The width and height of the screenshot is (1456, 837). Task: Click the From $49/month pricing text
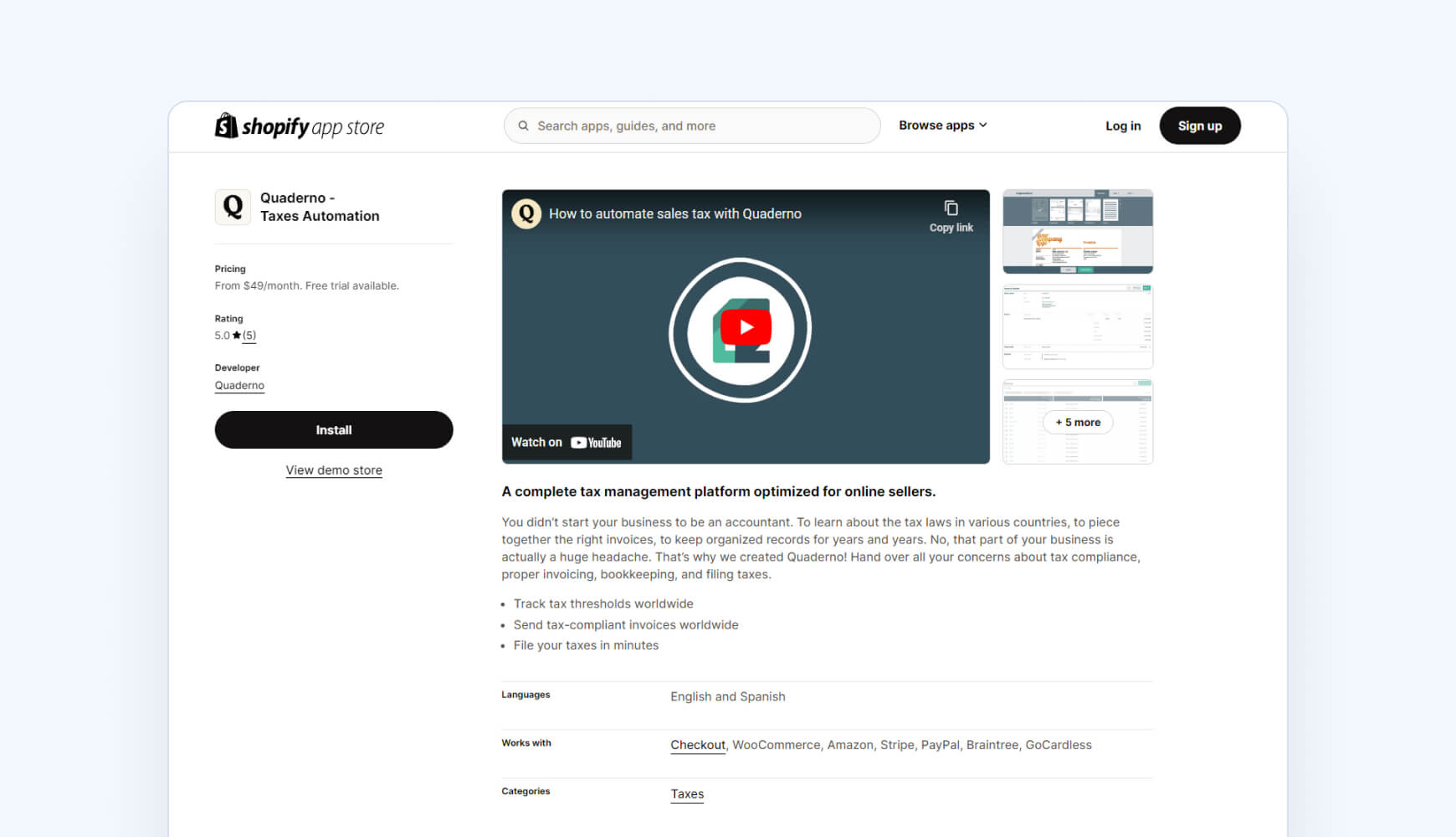(x=307, y=285)
